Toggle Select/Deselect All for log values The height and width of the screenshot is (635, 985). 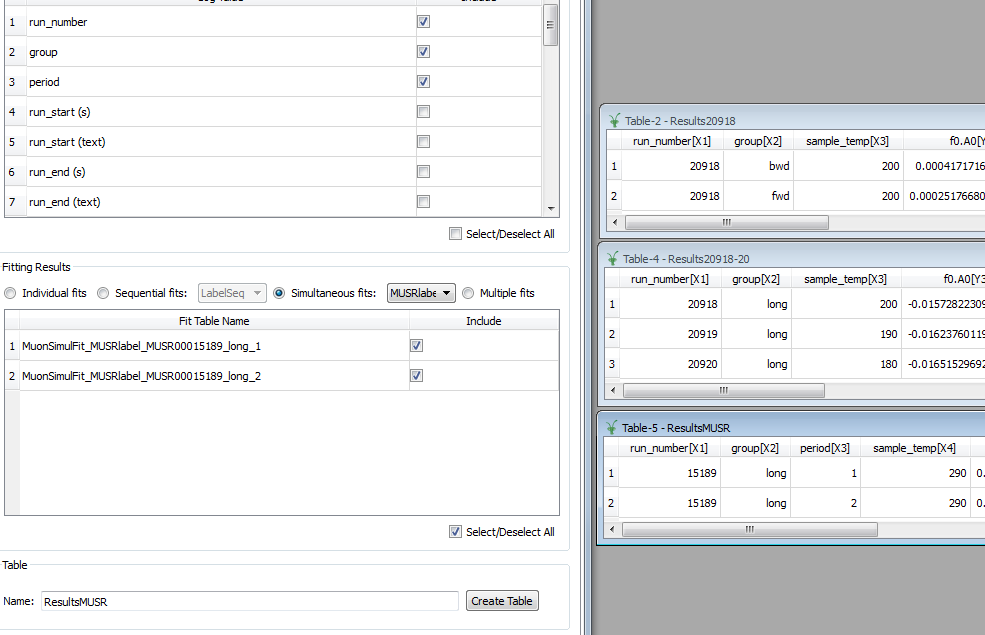pos(455,233)
